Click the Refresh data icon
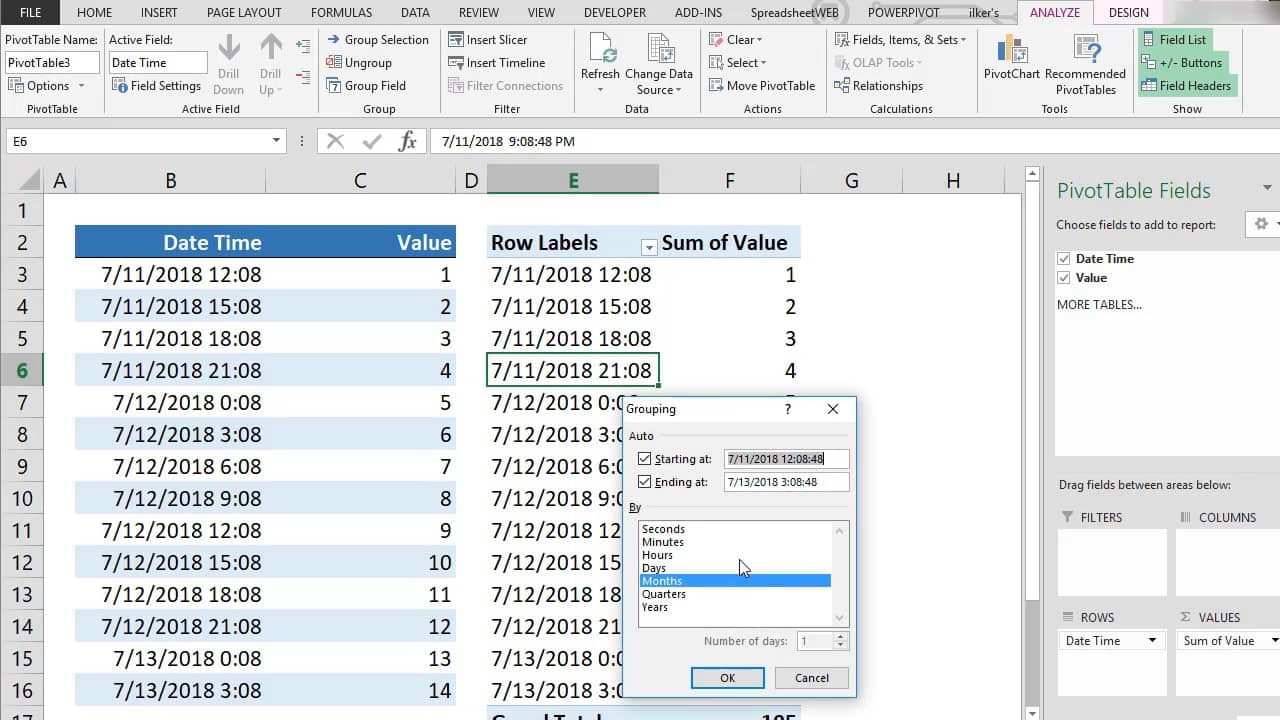 coord(600,50)
